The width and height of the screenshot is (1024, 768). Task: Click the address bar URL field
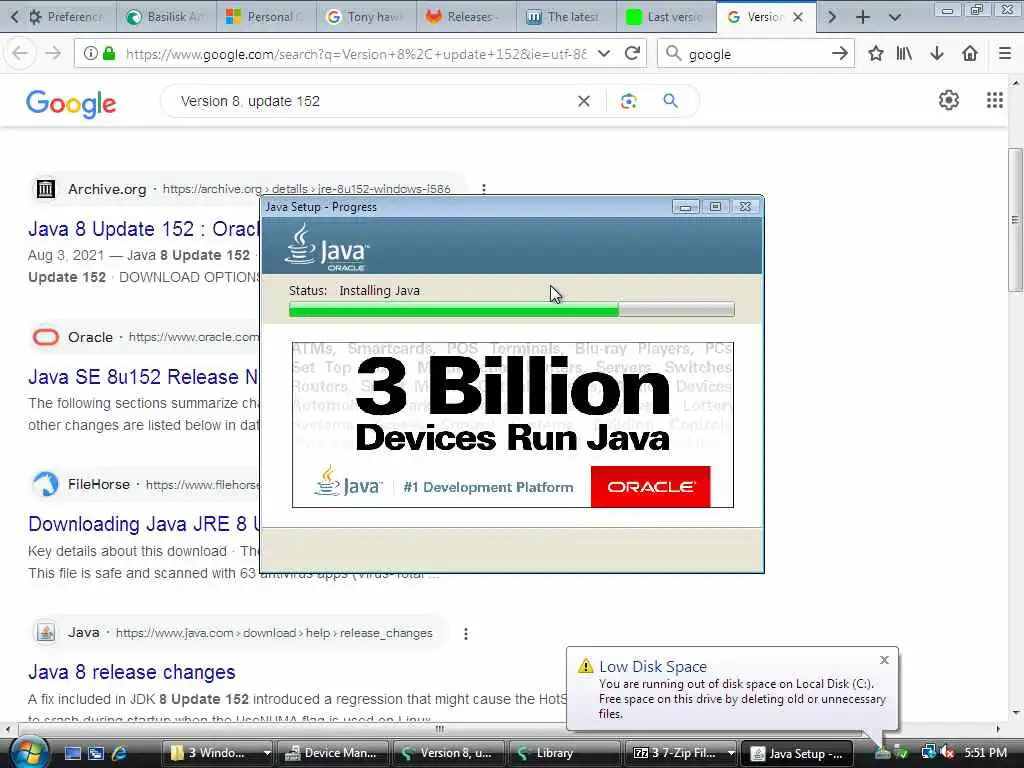coord(356,54)
